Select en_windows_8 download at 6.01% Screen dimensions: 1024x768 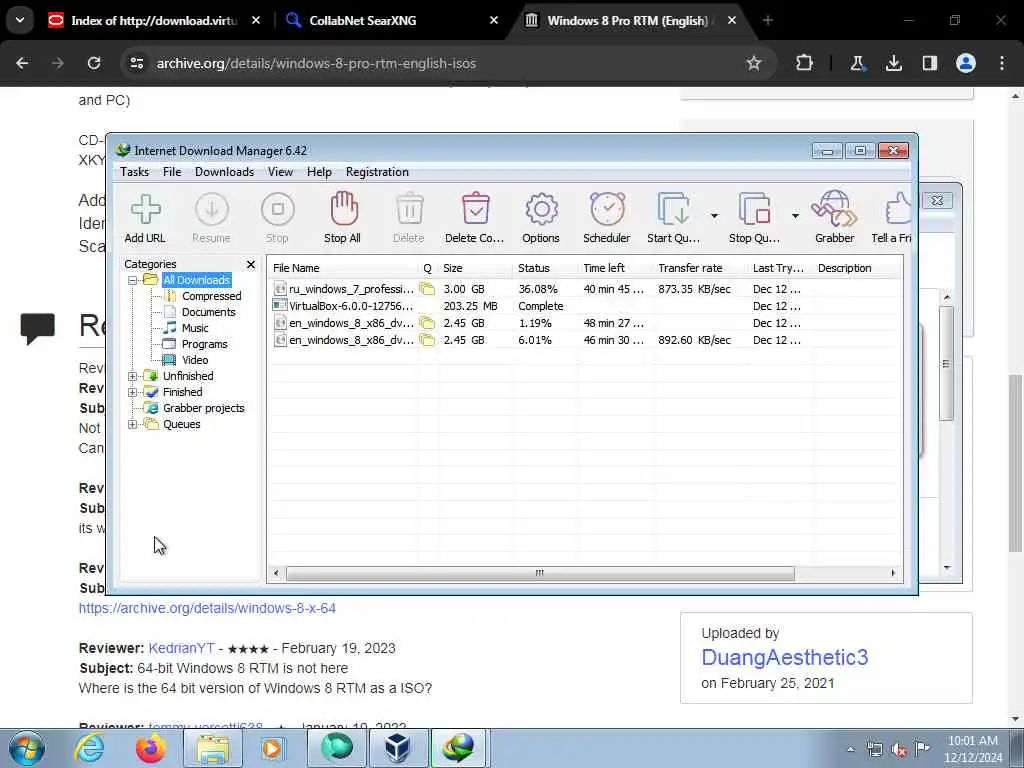click(584, 340)
